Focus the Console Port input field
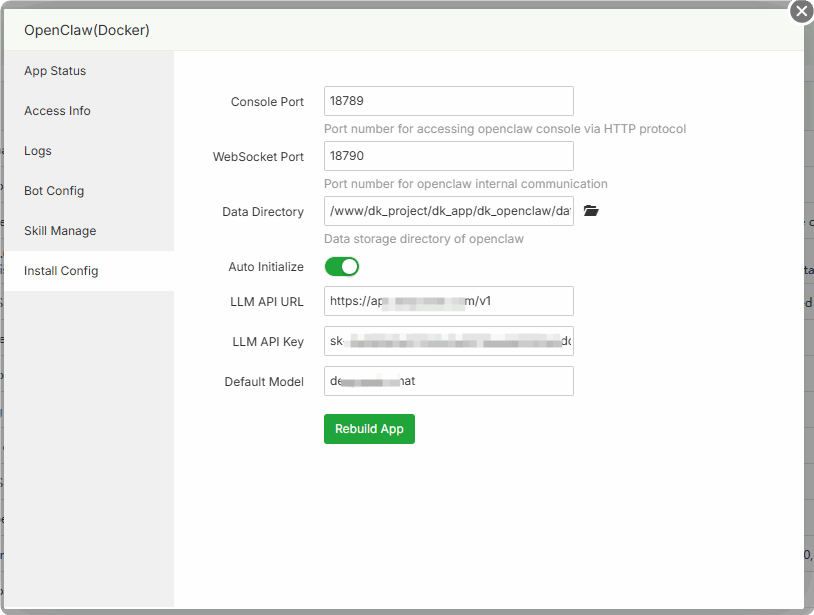 pos(448,101)
